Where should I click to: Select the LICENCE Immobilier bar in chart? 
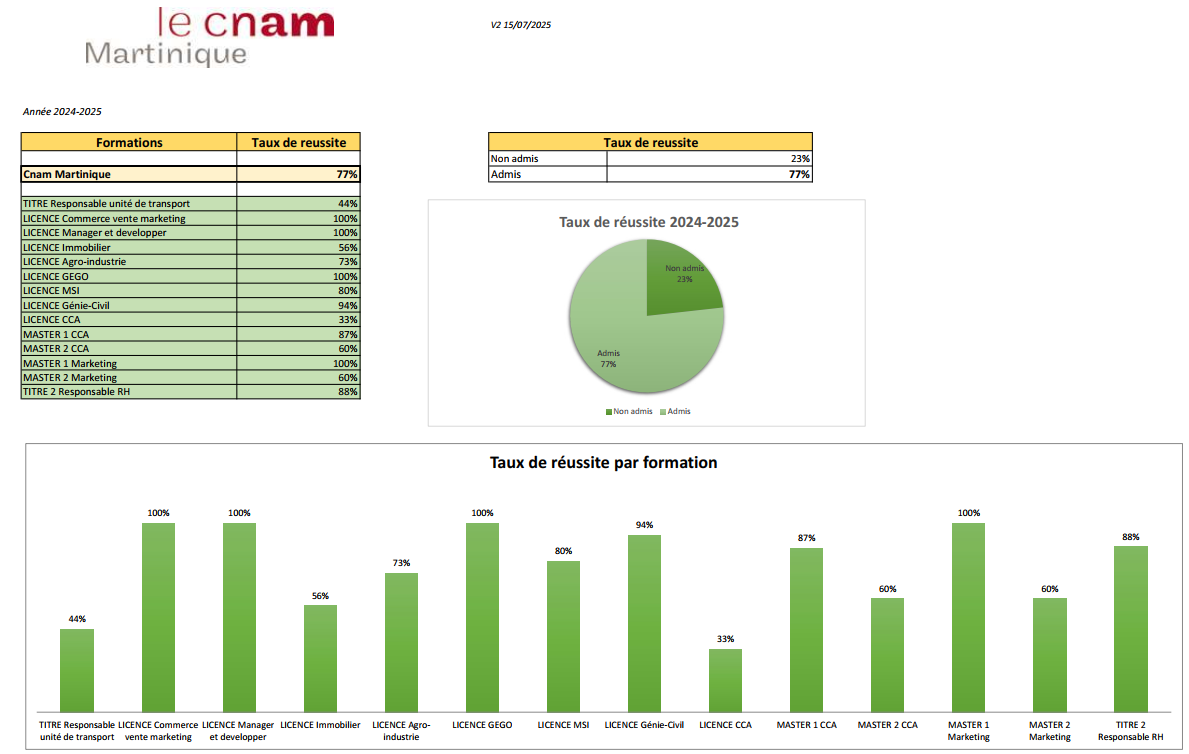[x=320, y=658]
